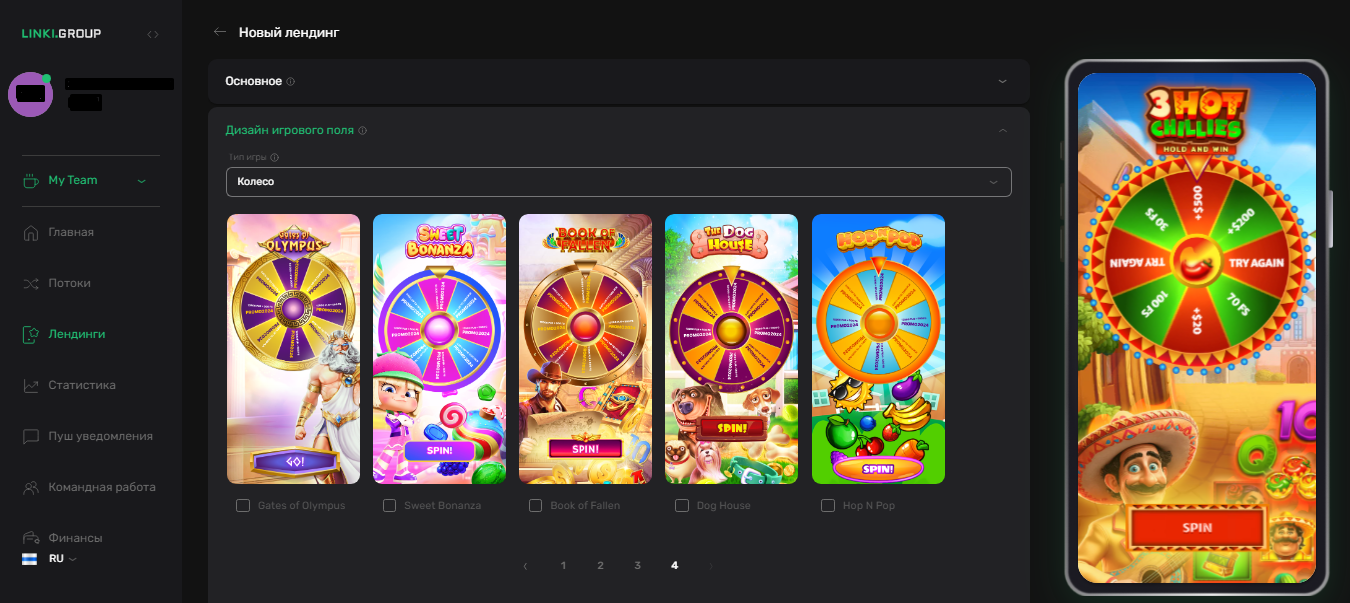Expand the Основное section chevron
Viewport: 1350px width, 603px height.
tap(1003, 81)
